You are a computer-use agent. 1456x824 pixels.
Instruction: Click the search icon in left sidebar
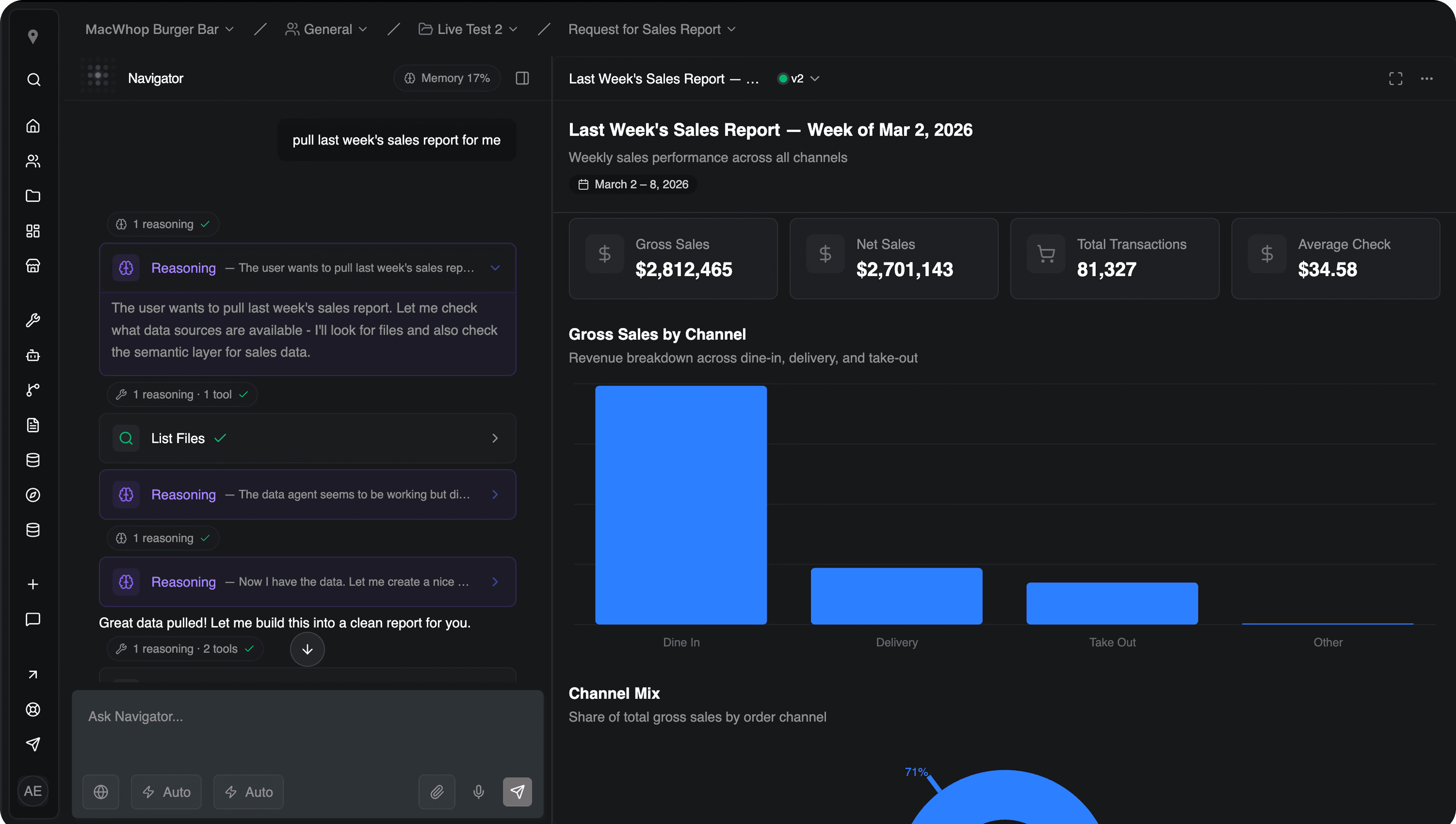coord(33,79)
